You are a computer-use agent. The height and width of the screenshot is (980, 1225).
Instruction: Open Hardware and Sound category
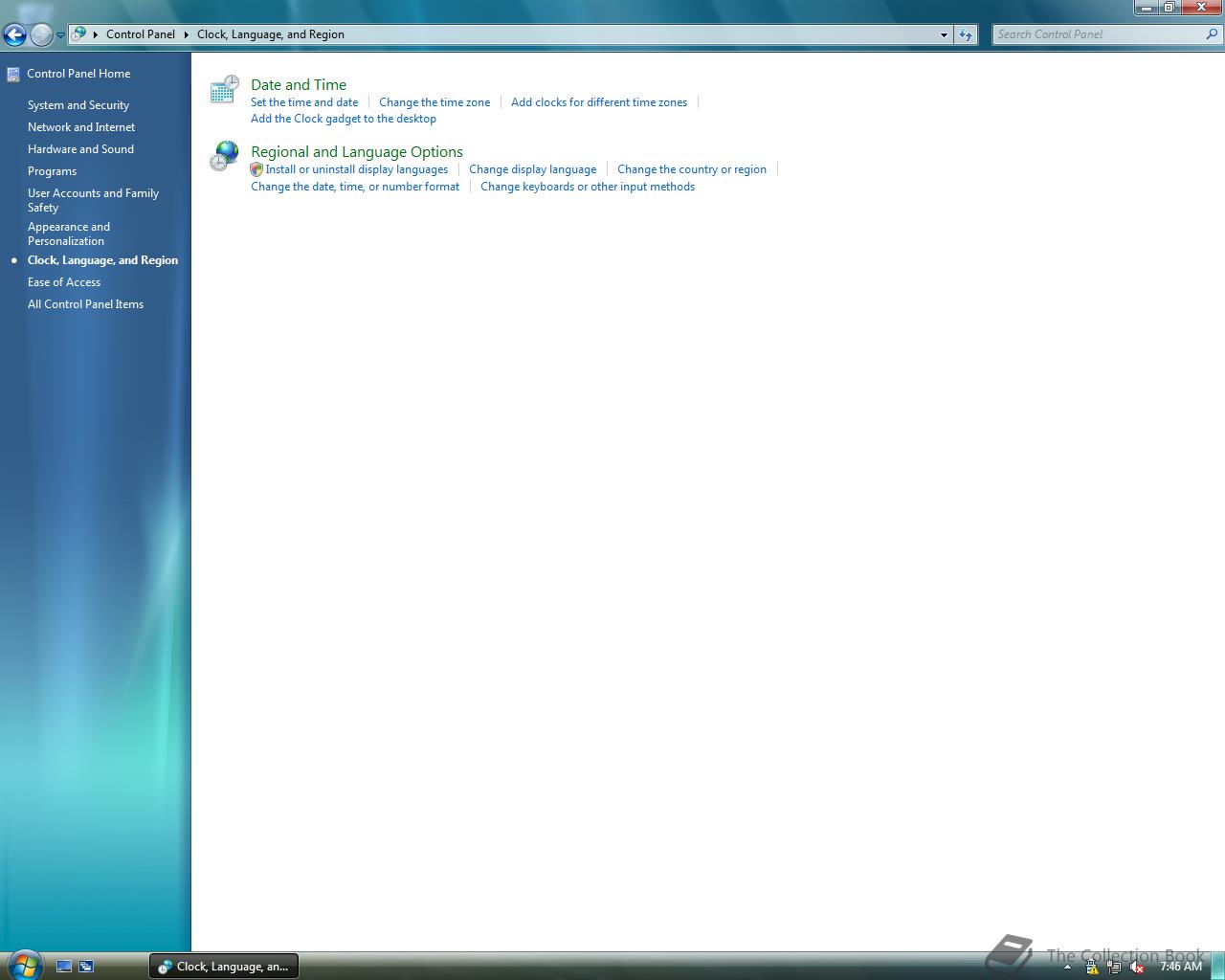(x=80, y=149)
